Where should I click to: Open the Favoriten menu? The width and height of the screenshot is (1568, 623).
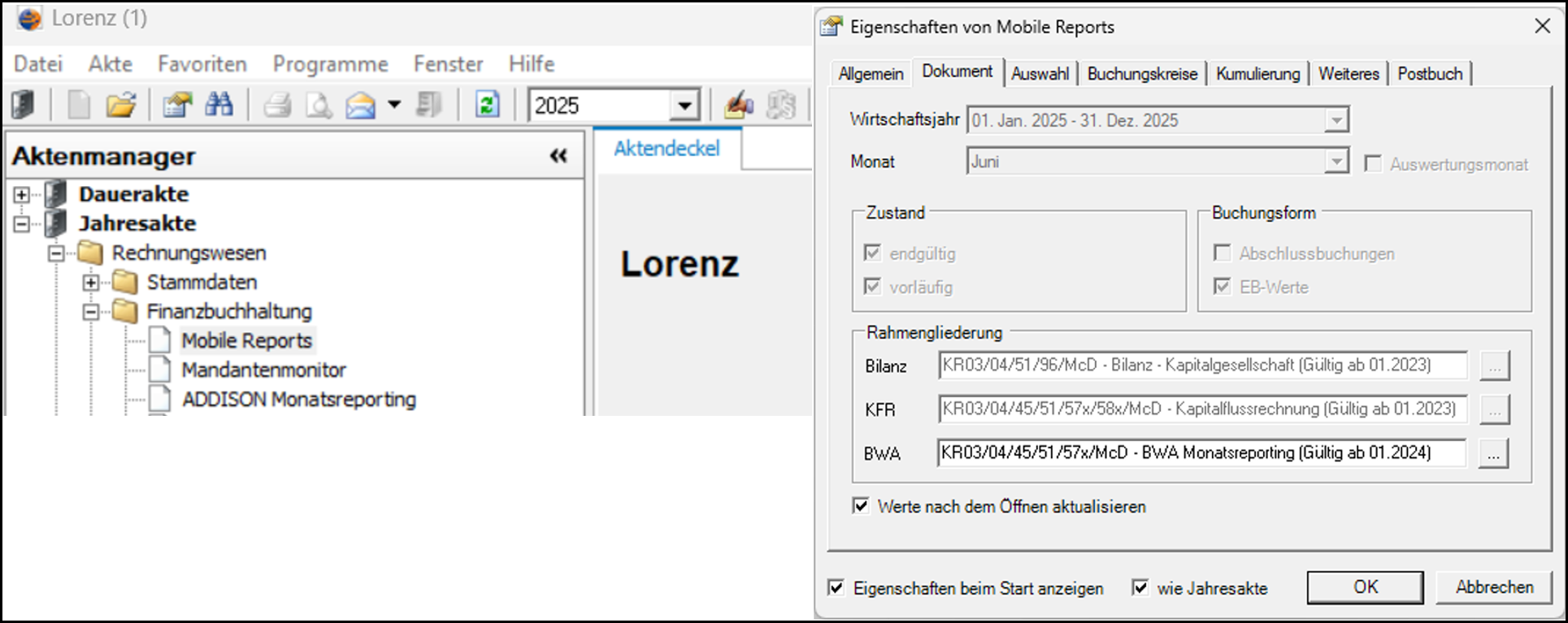point(202,63)
